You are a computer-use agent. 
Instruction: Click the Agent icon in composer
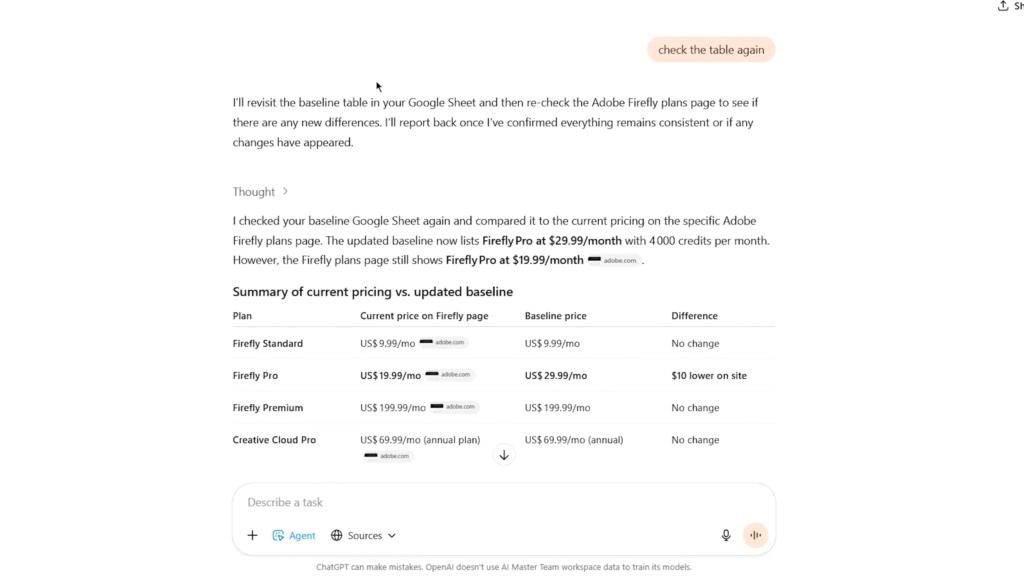click(279, 535)
